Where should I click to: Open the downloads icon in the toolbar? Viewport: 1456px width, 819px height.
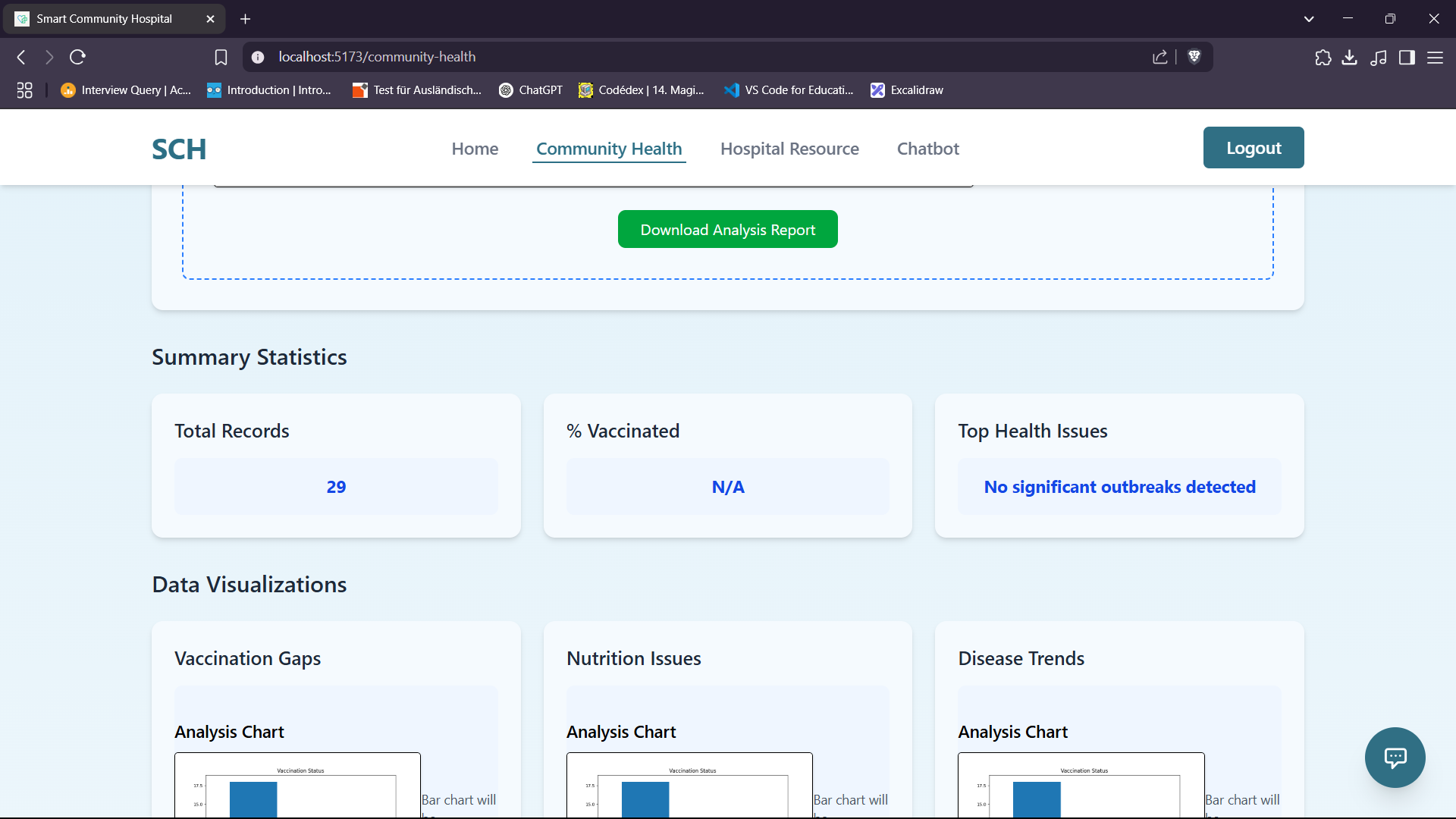(x=1350, y=57)
